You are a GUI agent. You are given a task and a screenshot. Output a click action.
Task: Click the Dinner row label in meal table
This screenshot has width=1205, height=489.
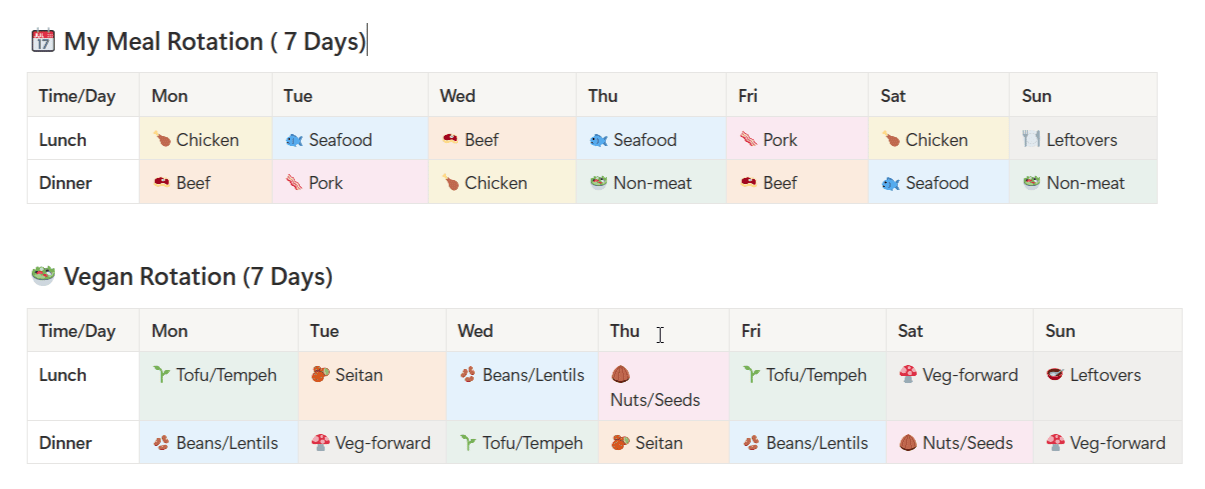pos(65,183)
